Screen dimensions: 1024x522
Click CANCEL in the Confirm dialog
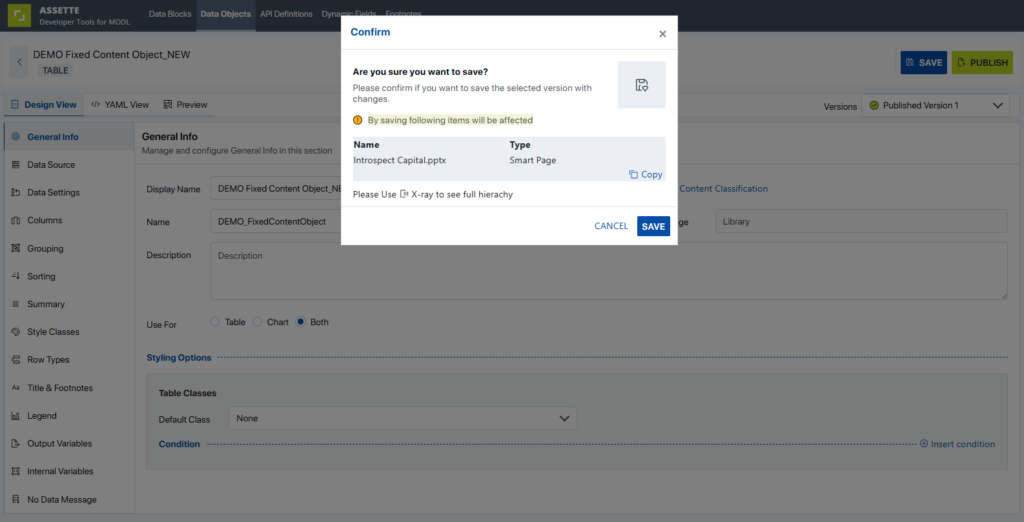611,226
